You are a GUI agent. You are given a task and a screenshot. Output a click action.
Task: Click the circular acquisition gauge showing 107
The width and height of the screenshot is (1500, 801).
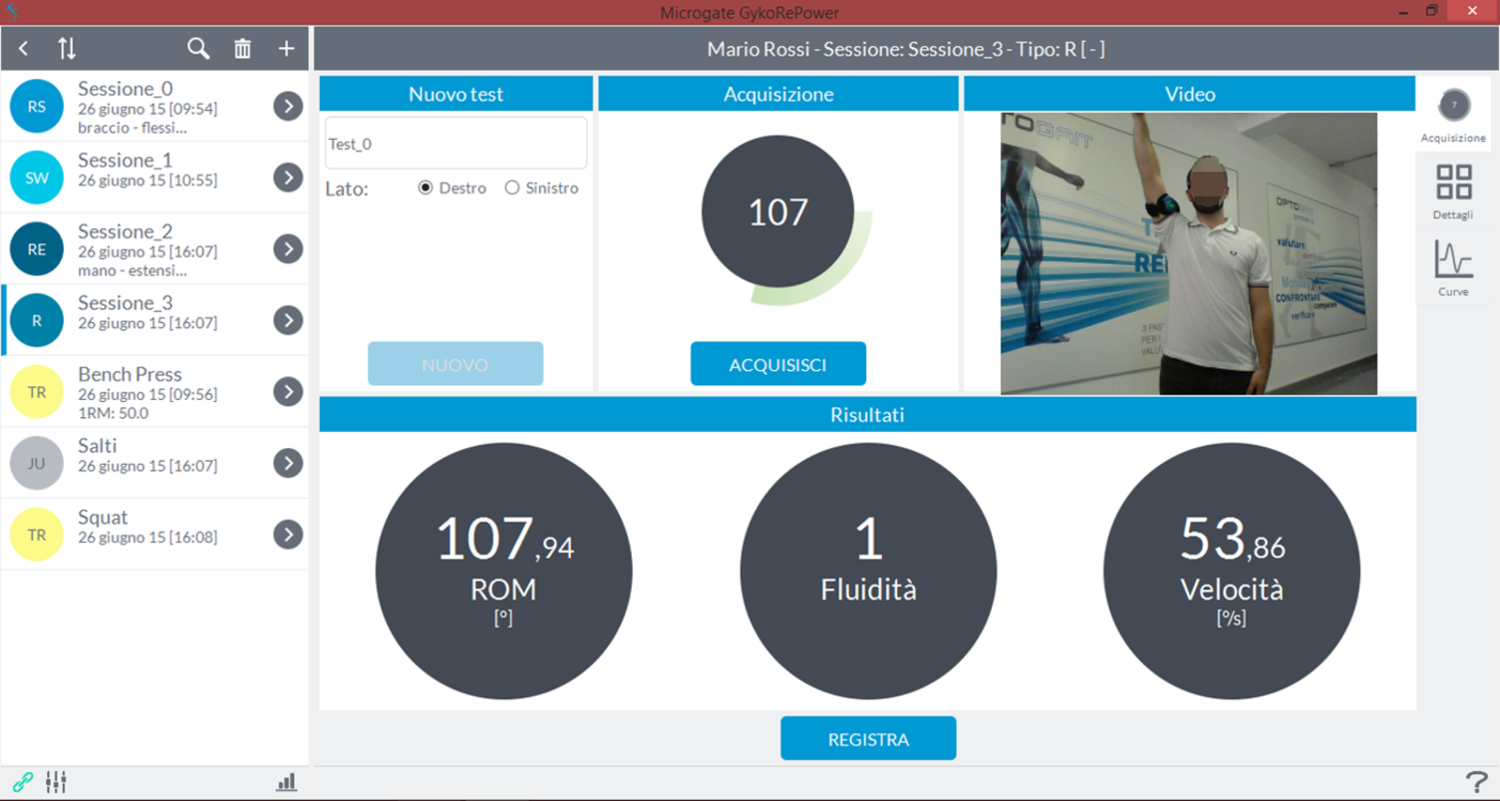(x=778, y=213)
